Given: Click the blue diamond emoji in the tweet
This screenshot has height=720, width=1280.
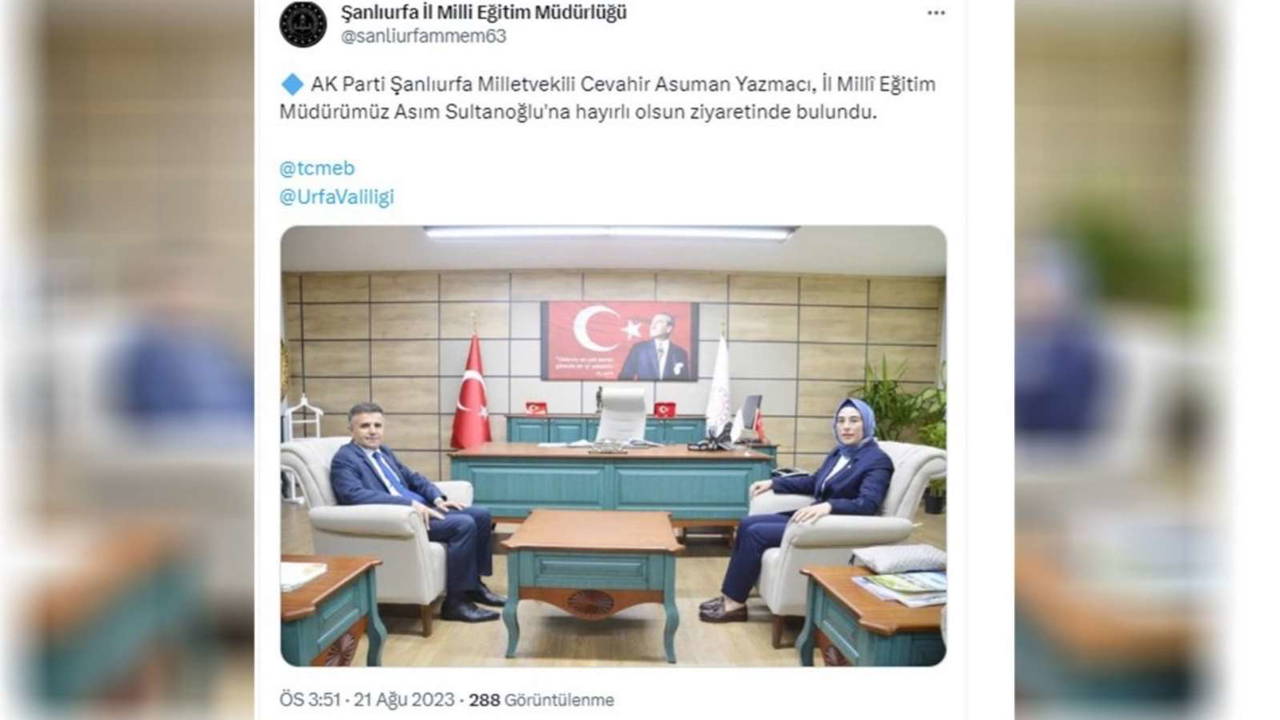Looking at the screenshot, I should (291, 85).
